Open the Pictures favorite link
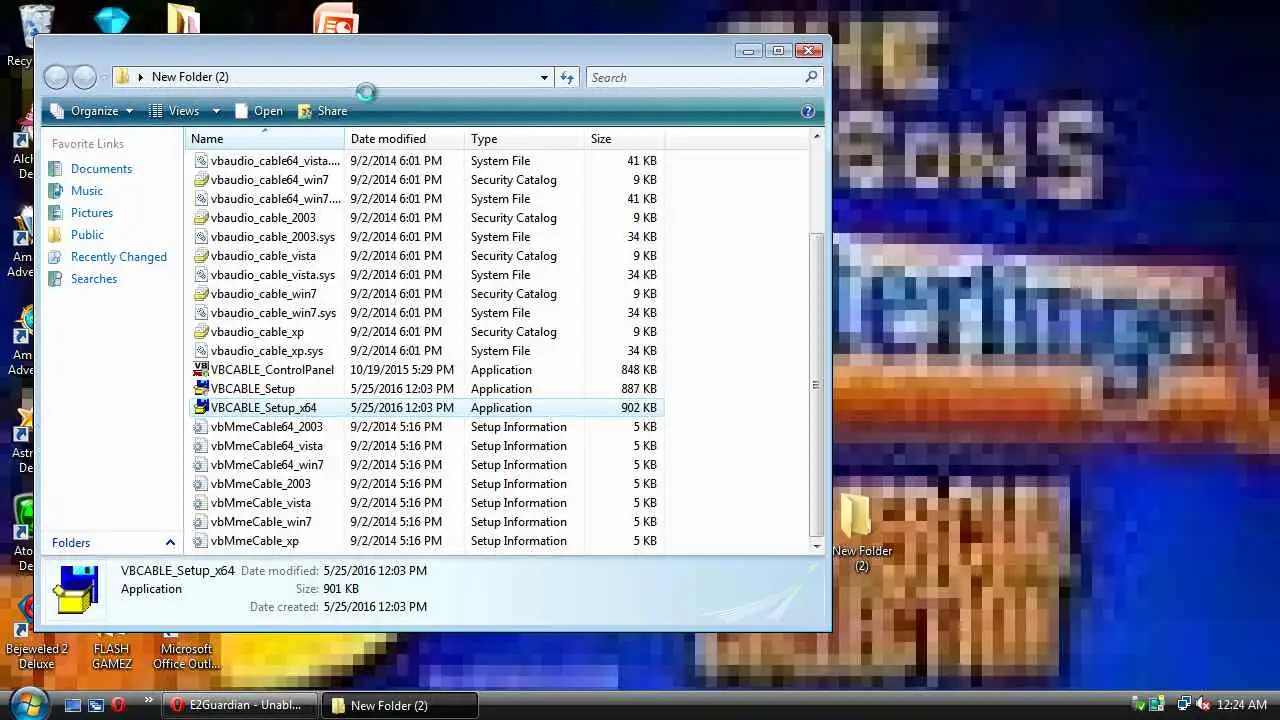The image size is (1280, 720). click(92, 213)
